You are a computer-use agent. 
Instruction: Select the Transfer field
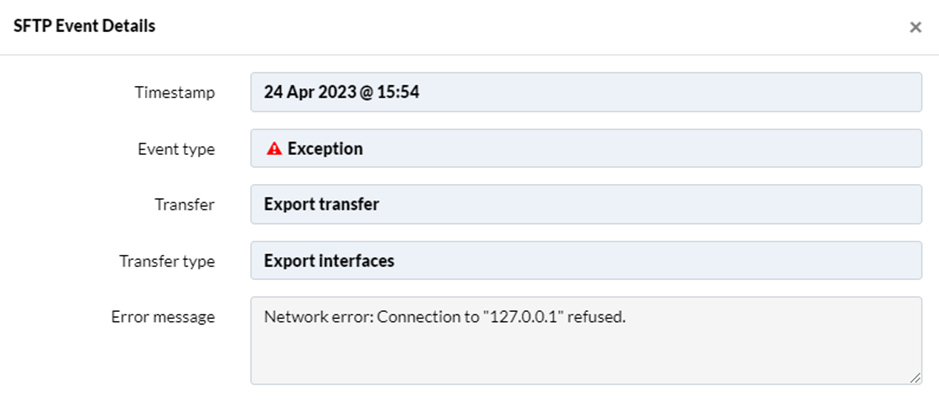[x=586, y=204]
